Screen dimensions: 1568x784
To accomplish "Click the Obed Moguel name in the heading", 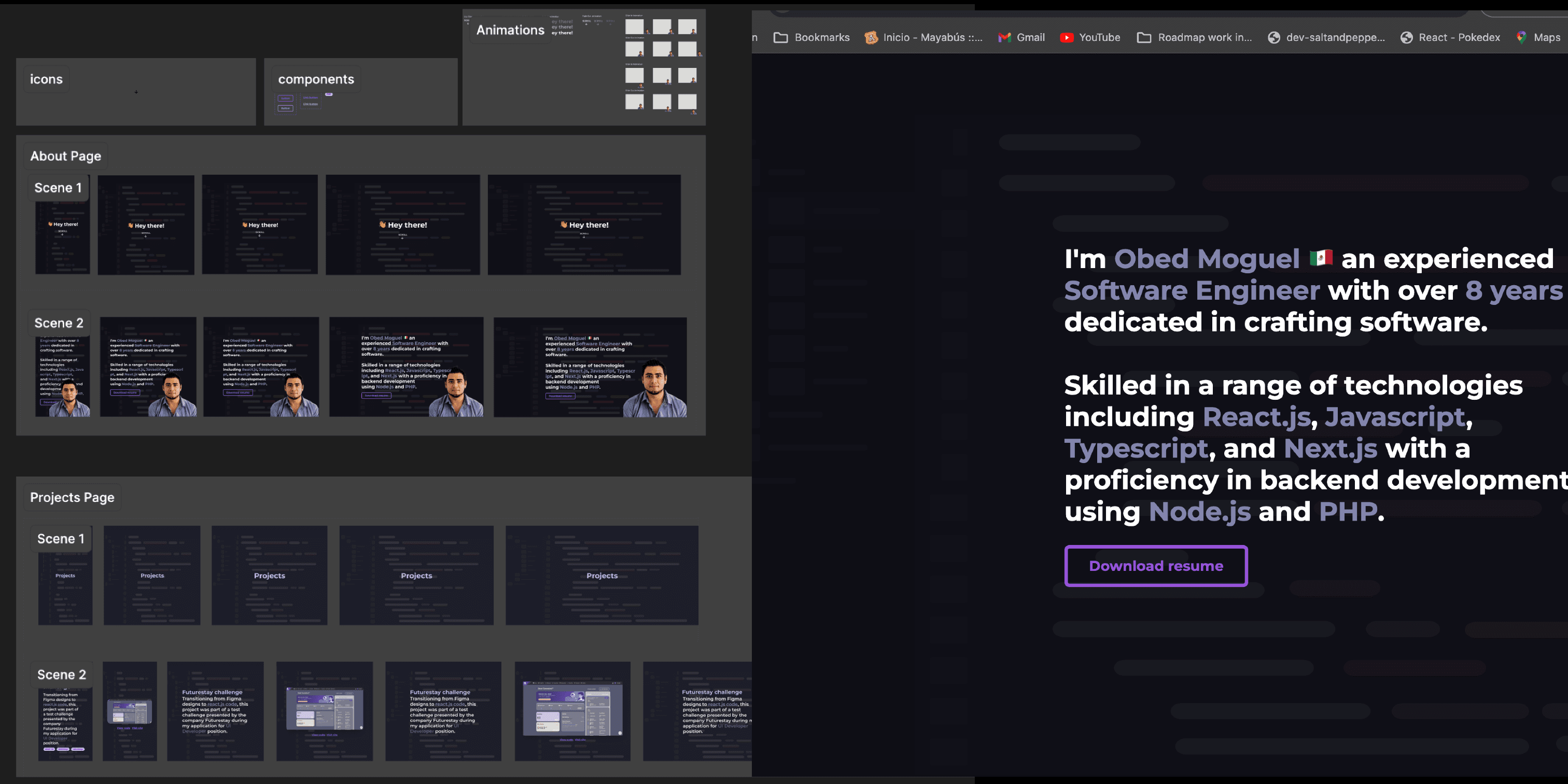I will point(1207,259).
